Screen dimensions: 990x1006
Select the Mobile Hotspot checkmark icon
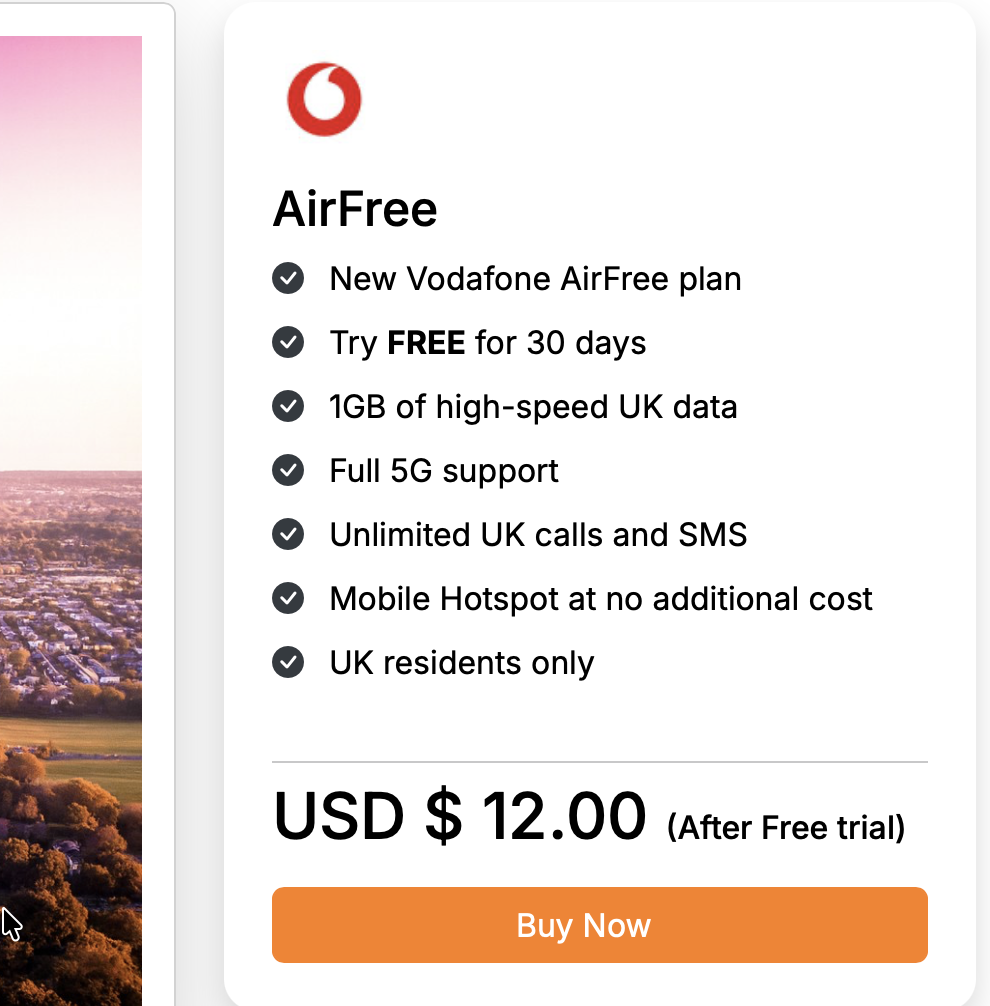288,599
